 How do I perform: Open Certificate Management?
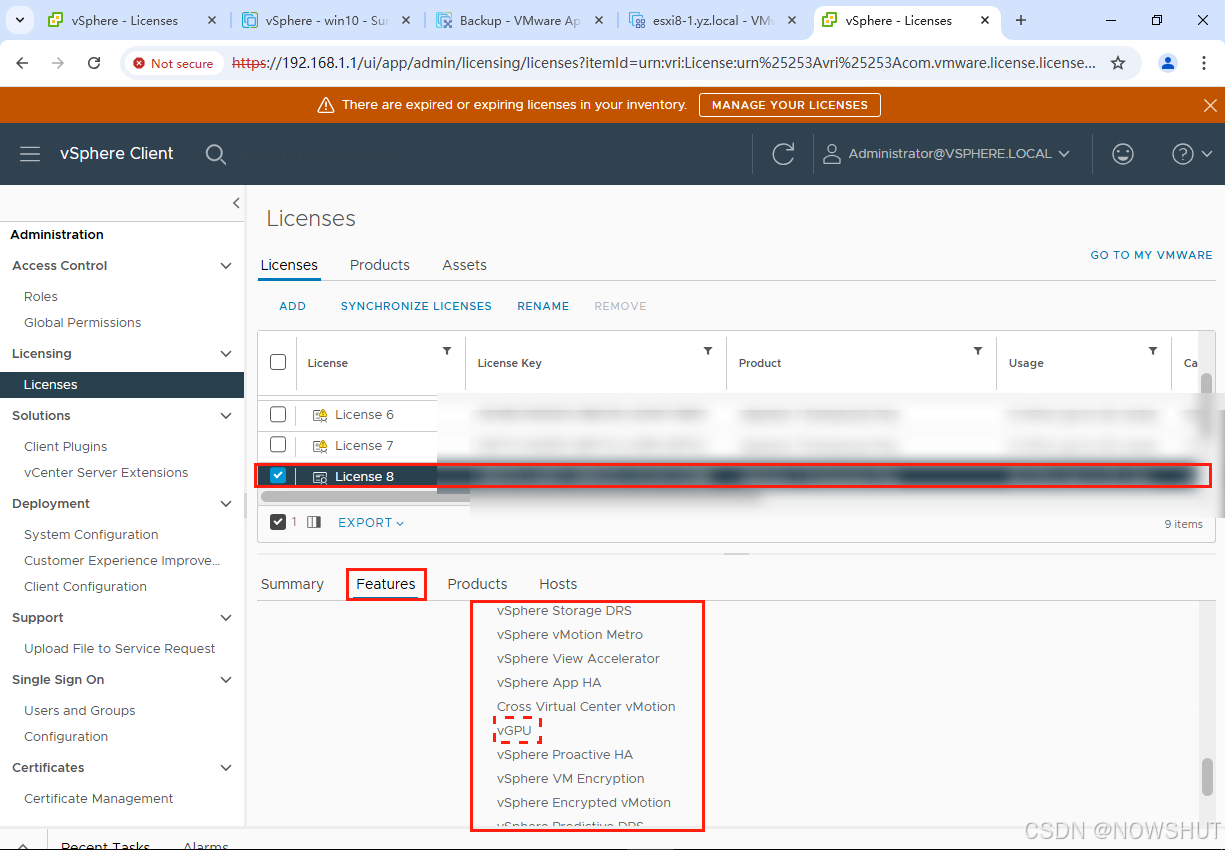[99, 799]
